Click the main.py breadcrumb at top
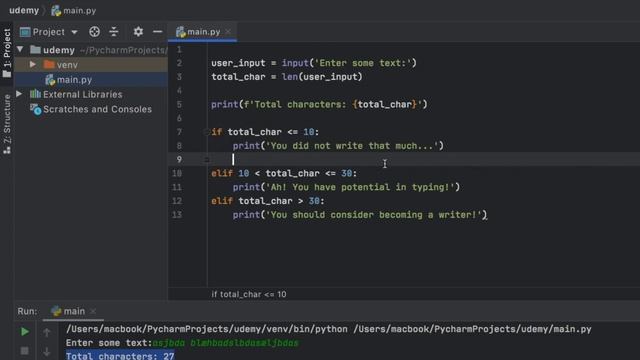Image resolution: width=640 pixels, height=360 pixels. [74, 11]
